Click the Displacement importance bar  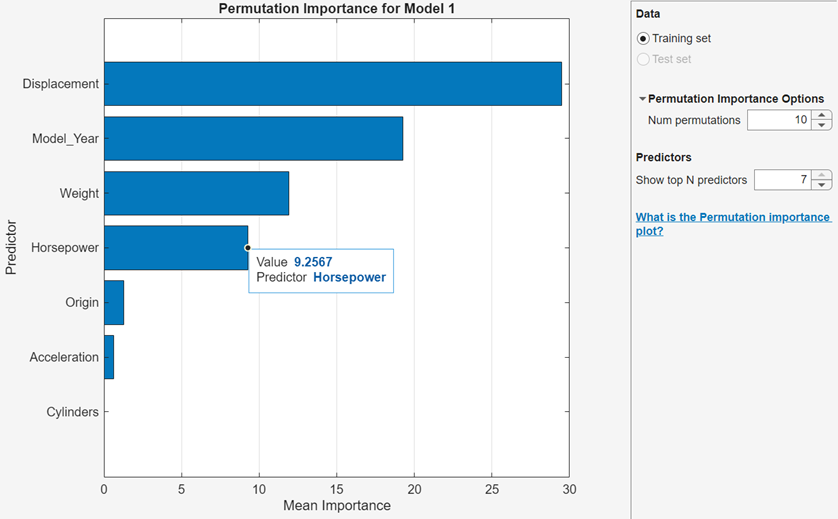[332, 84]
